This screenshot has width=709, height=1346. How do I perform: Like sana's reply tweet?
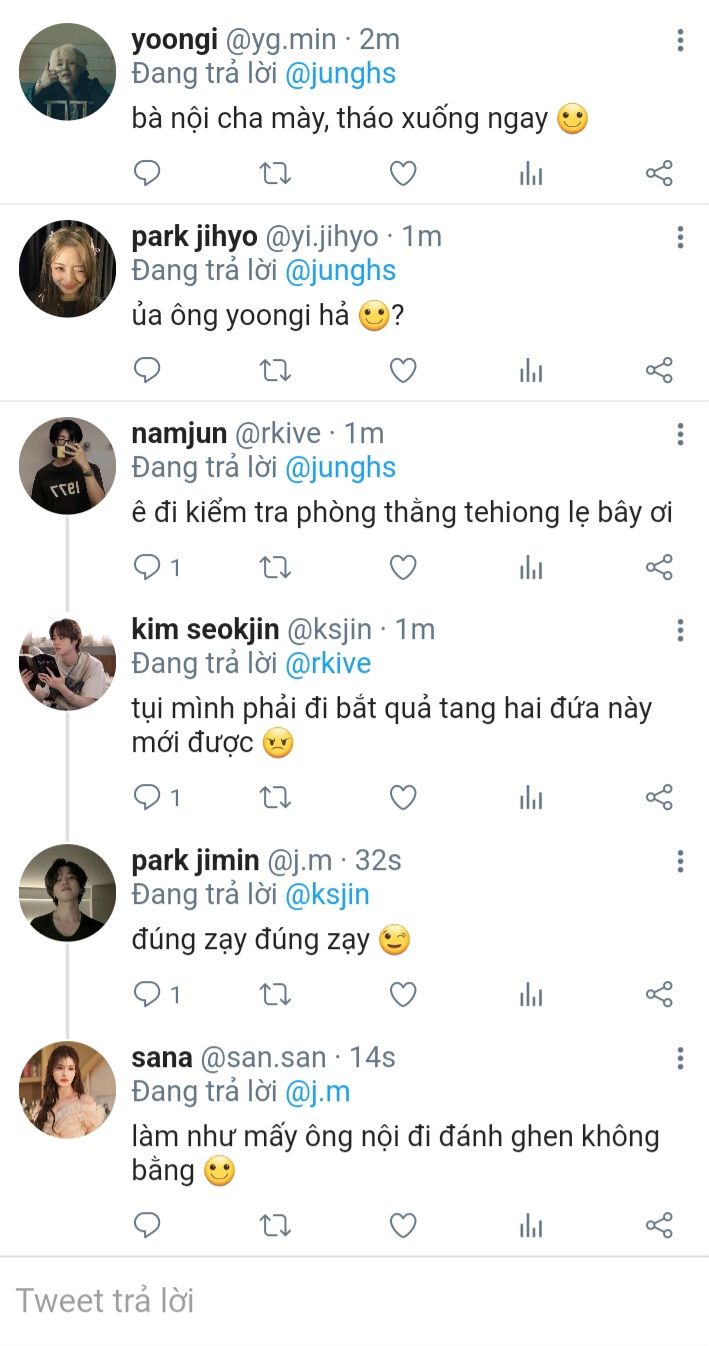click(403, 1225)
